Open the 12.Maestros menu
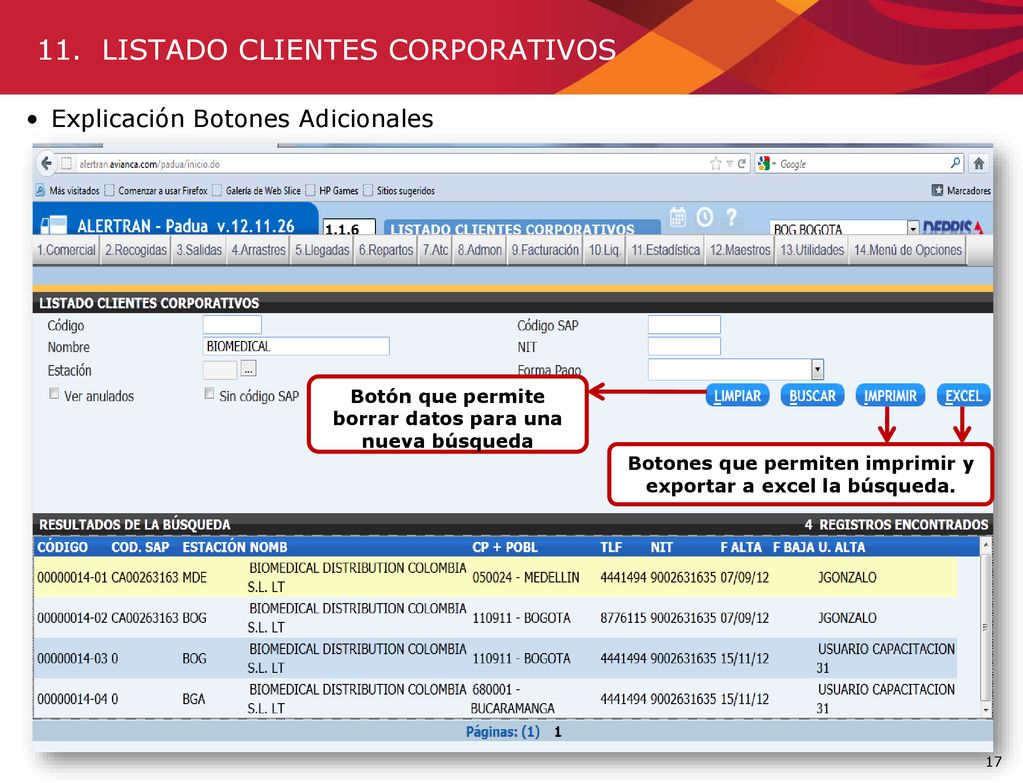The image size is (1023, 783). pos(741,250)
